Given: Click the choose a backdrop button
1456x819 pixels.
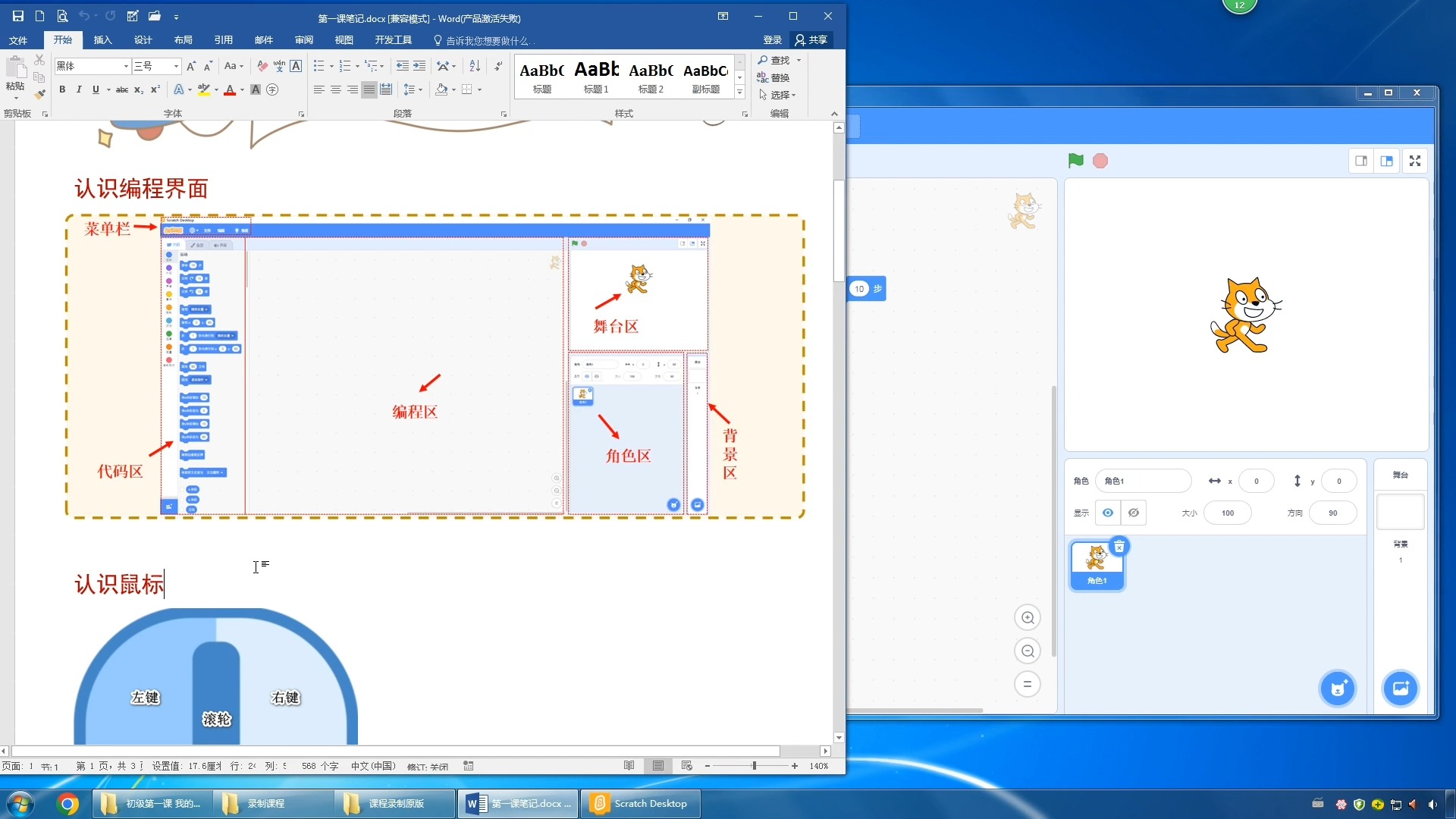Looking at the screenshot, I should 1400,689.
